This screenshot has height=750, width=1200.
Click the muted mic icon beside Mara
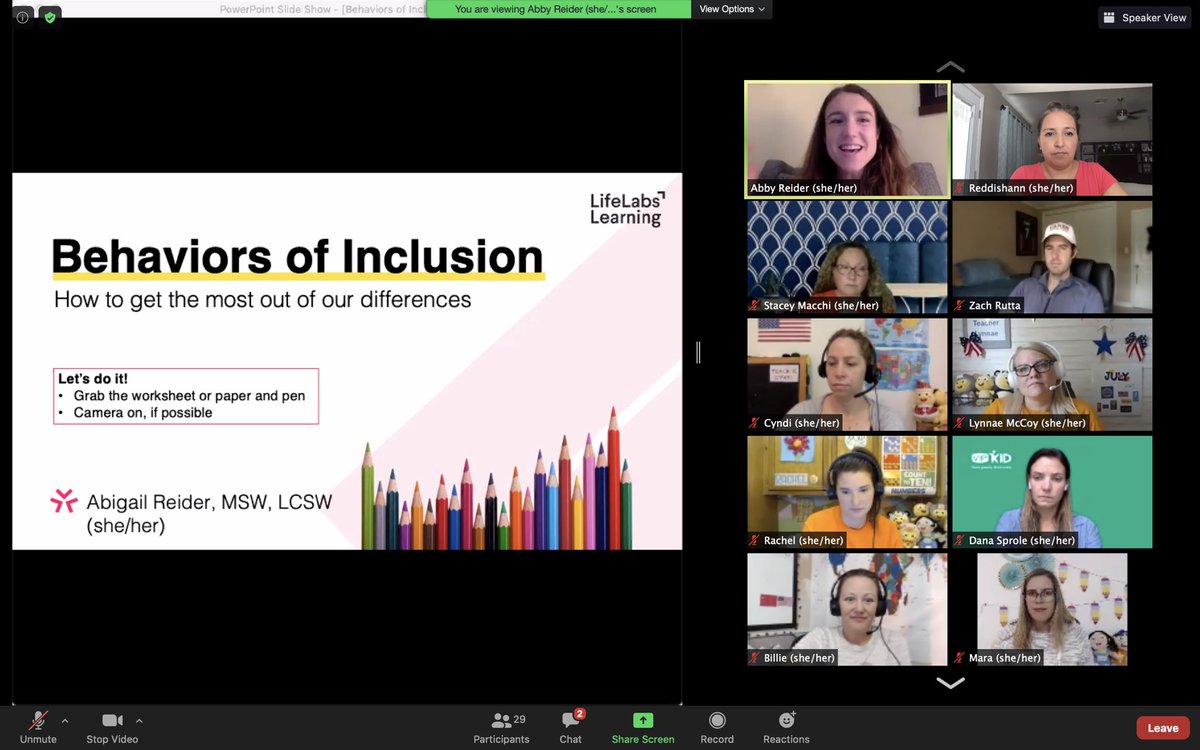(960, 658)
